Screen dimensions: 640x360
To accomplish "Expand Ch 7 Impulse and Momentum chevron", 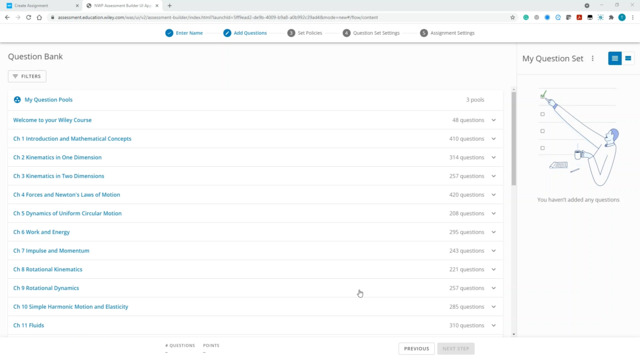I will click(493, 251).
